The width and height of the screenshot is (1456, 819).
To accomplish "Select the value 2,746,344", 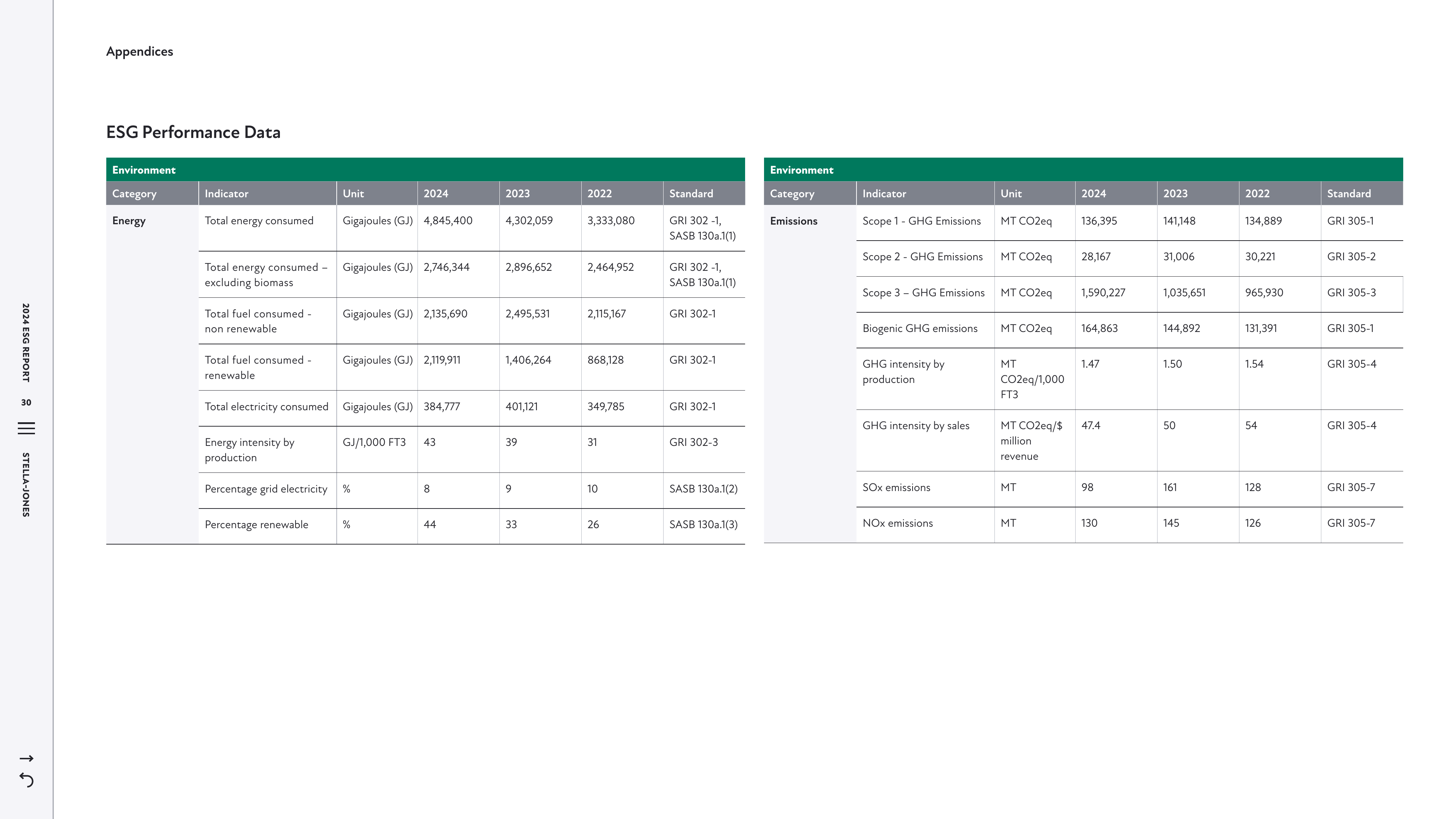I will pyautogui.click(x=447, y=267).
